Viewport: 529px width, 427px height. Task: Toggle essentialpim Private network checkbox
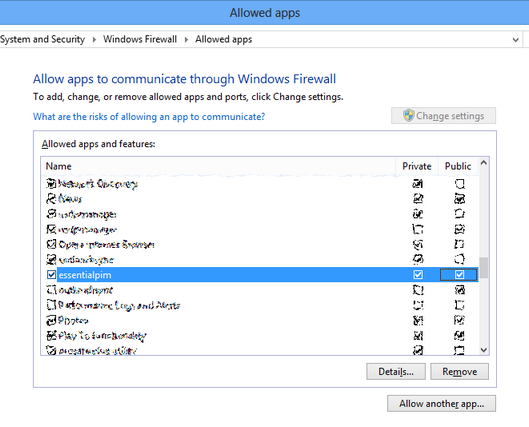tap(418, 275)
